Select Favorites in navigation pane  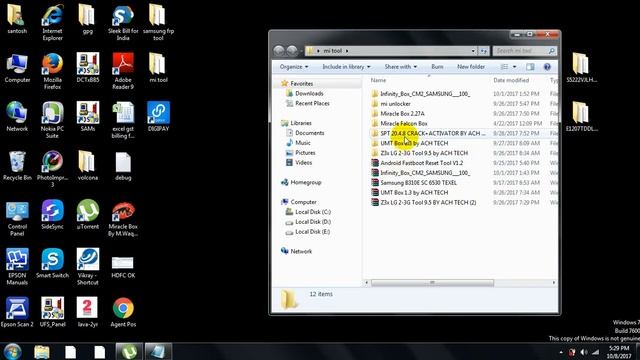coord(302,83)
